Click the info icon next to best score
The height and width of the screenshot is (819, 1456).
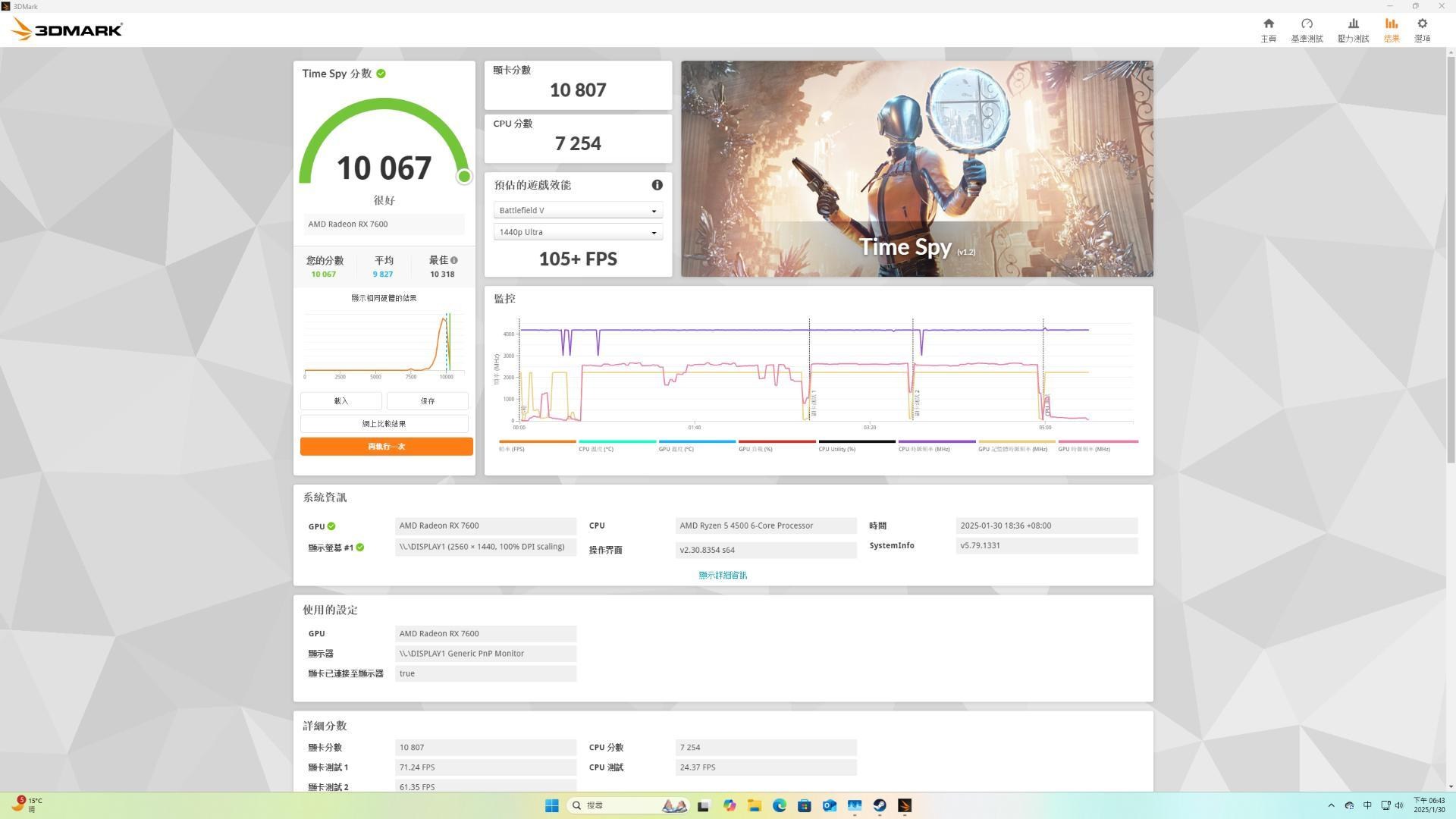point(454,260)
